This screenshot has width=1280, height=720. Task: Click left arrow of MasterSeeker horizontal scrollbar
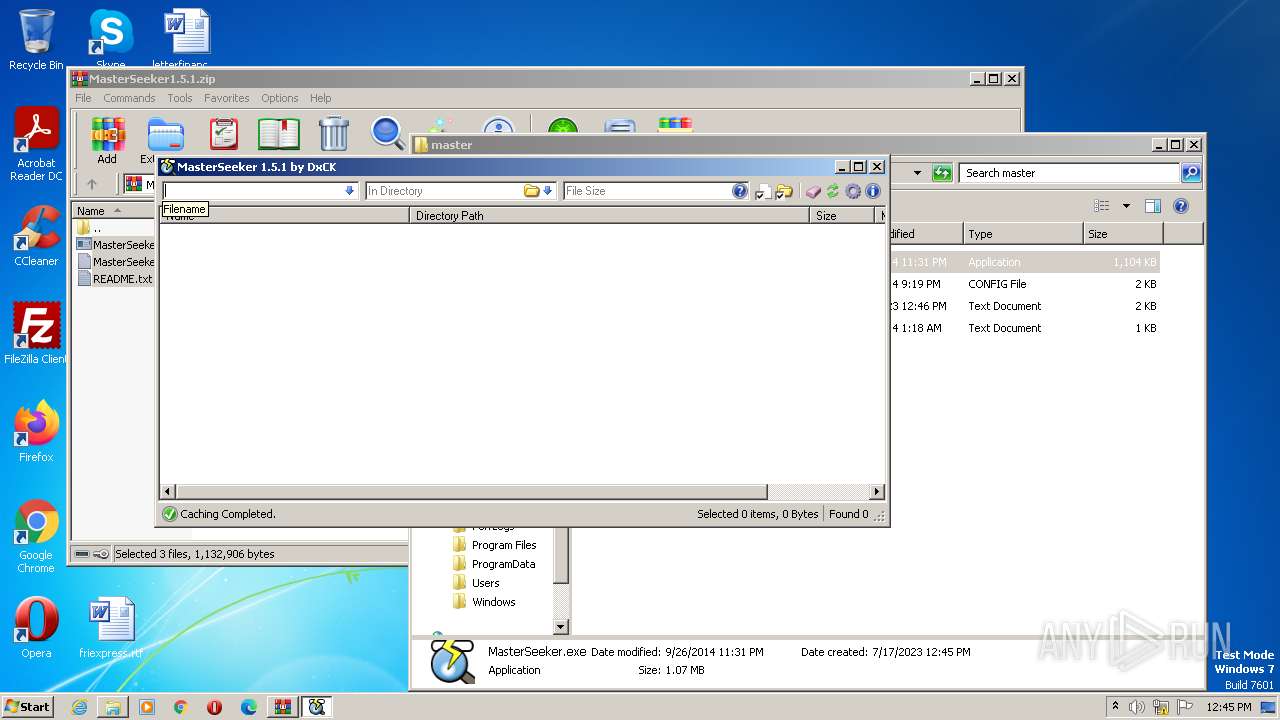click(x=168, y=492)
